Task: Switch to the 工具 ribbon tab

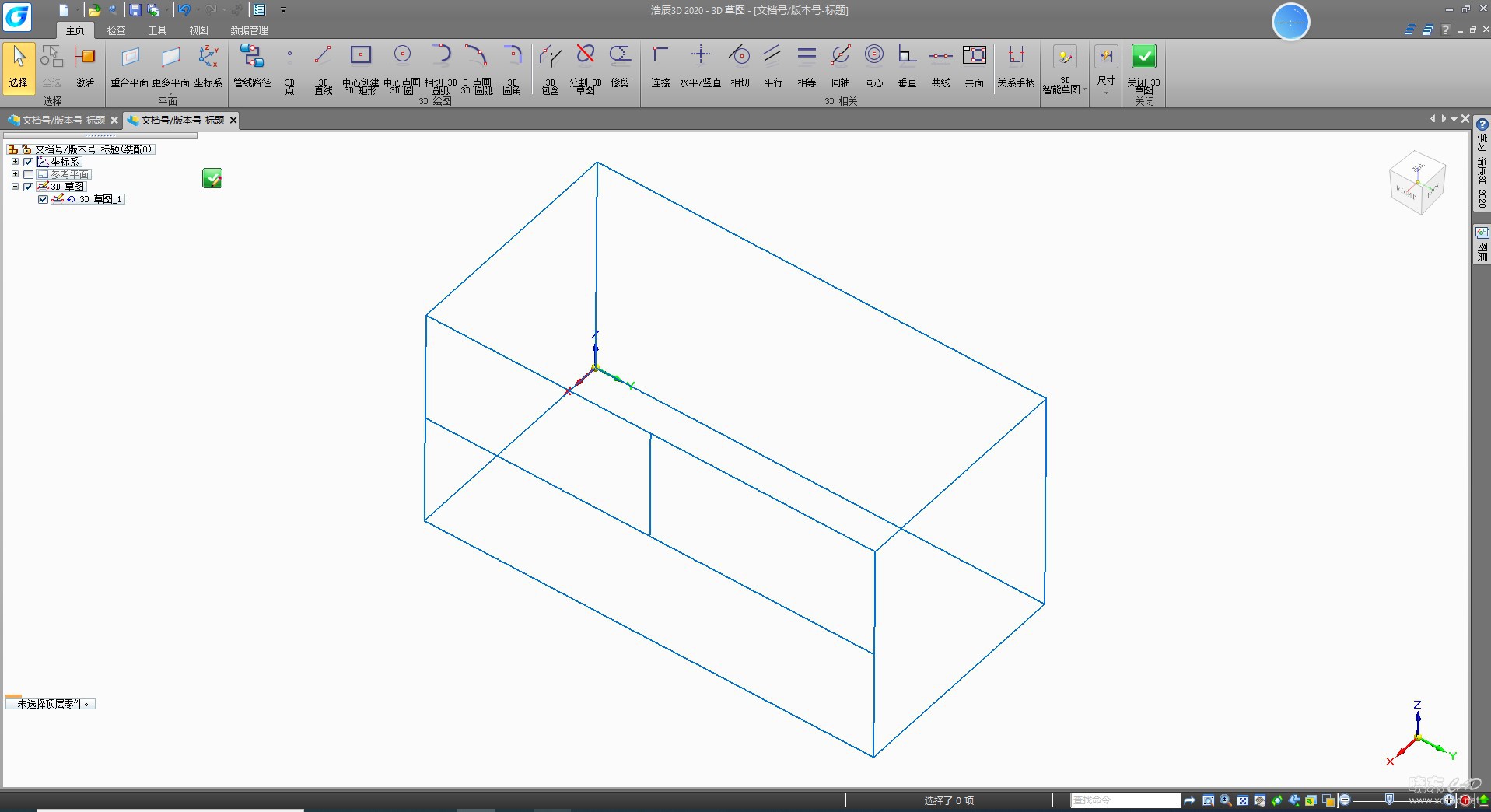Action: (158, 30)
